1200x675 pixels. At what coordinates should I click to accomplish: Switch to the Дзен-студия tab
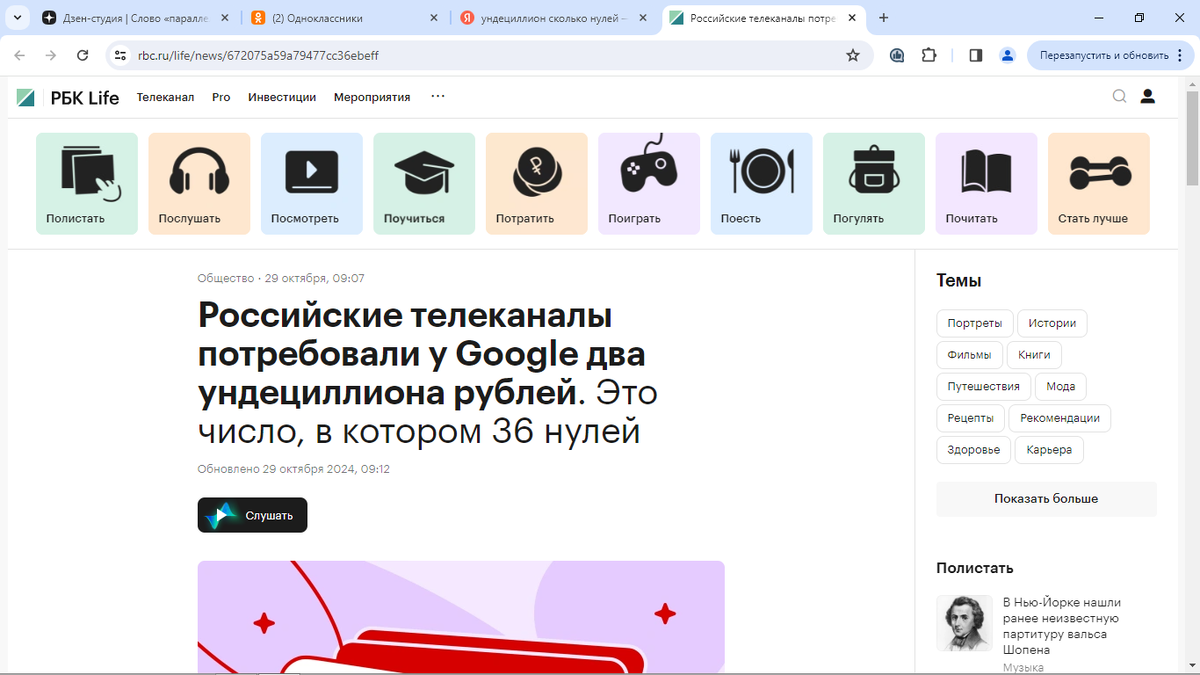135,18
